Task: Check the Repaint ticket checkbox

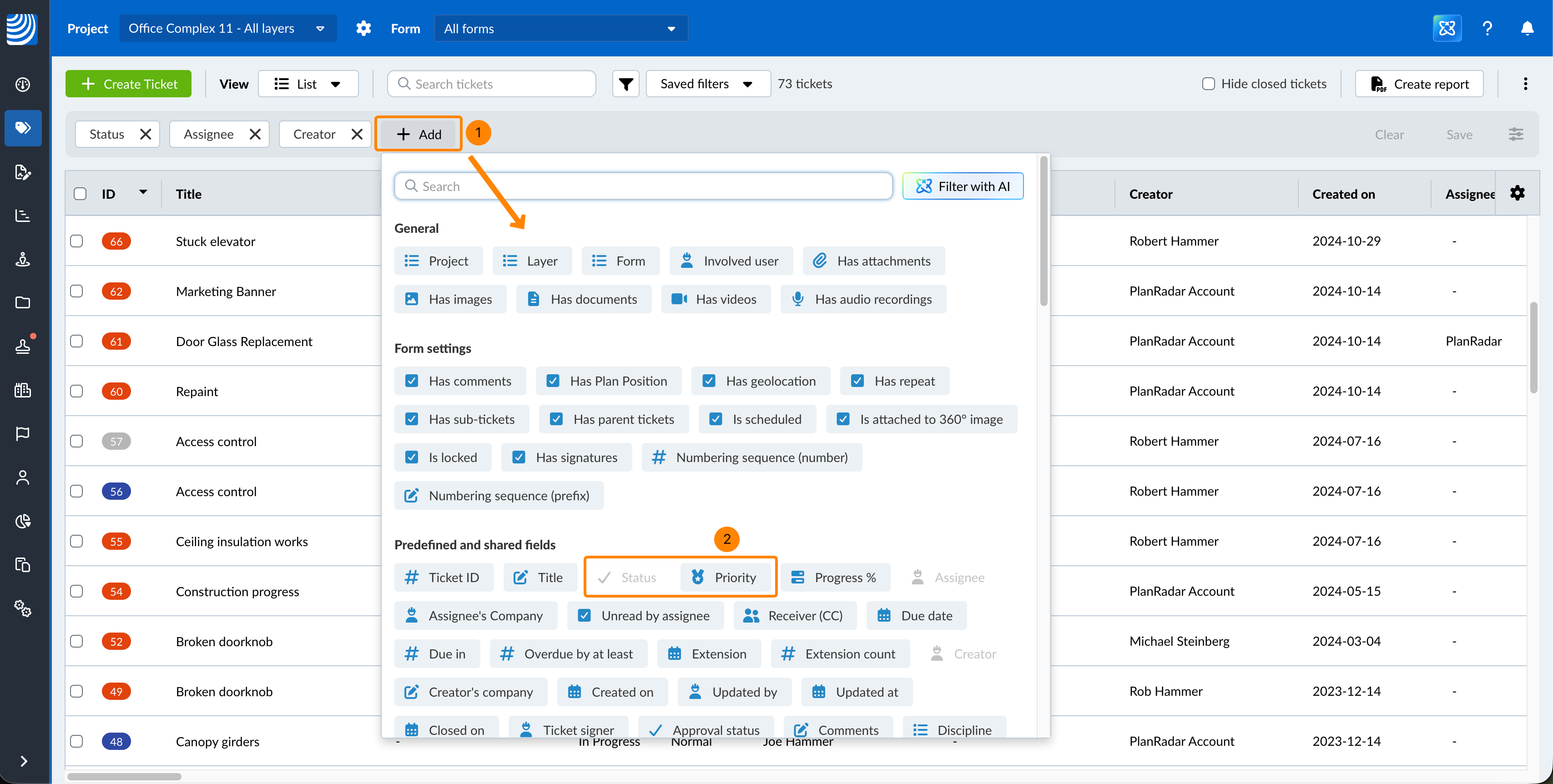Action: tap(76, 391)
